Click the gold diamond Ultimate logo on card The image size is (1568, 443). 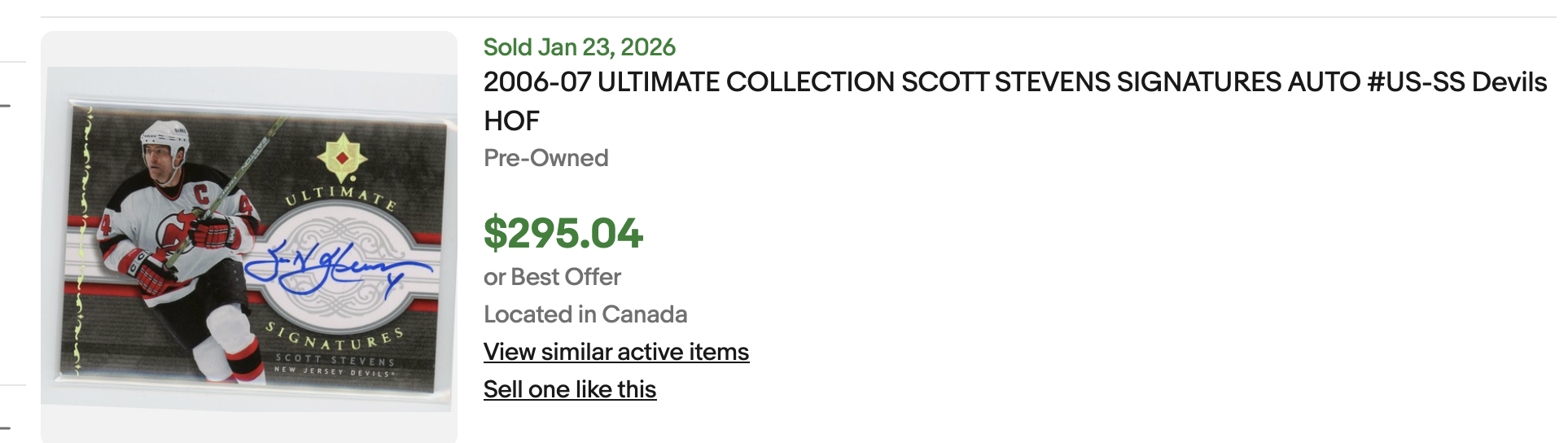click(342, 156)
